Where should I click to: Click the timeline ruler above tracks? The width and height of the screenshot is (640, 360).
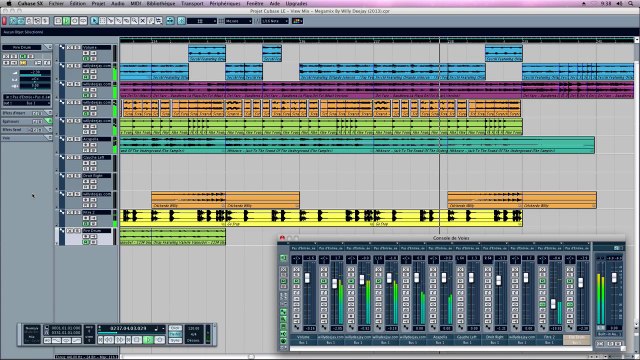coord(376,40)
